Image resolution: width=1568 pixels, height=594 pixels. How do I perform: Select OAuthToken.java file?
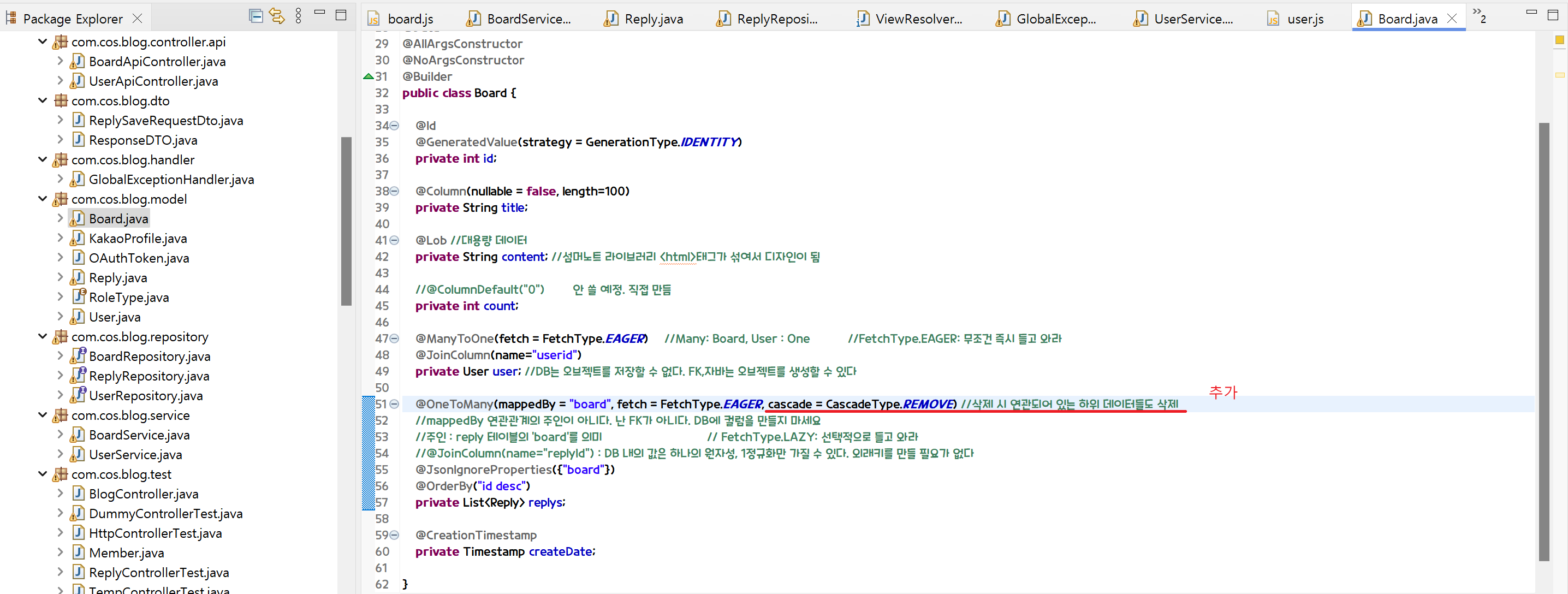click(139, 258)
